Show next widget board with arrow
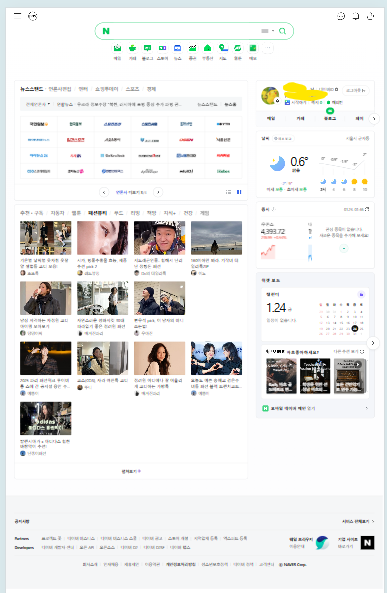Screen dimensions: 387x593 (x=373, y=343)
